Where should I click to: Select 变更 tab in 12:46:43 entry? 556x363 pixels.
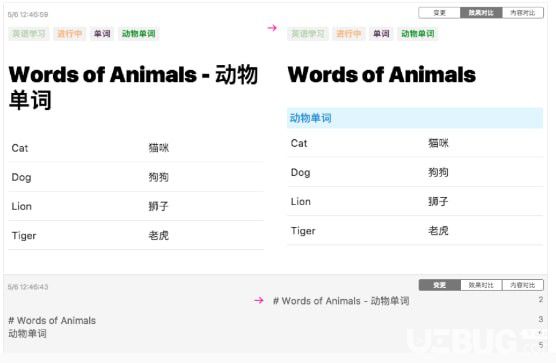click(440, 285)
